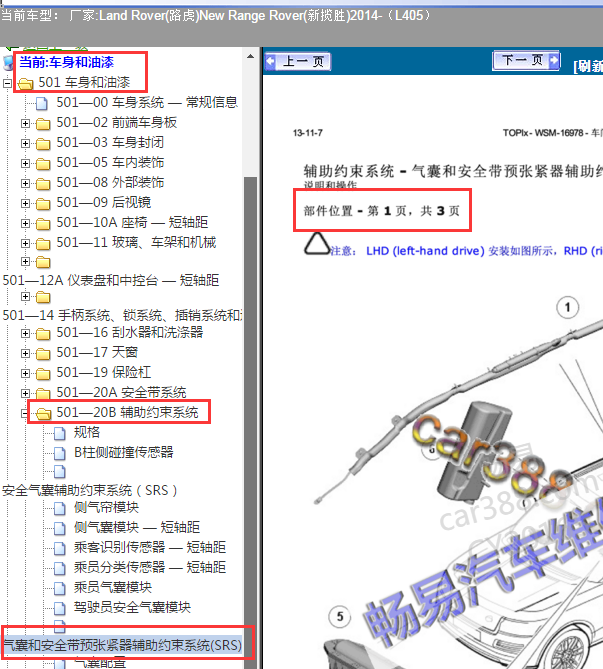Select the 501—12A 仪表盘和中控台 — 短轴距 item

point(111,280)
